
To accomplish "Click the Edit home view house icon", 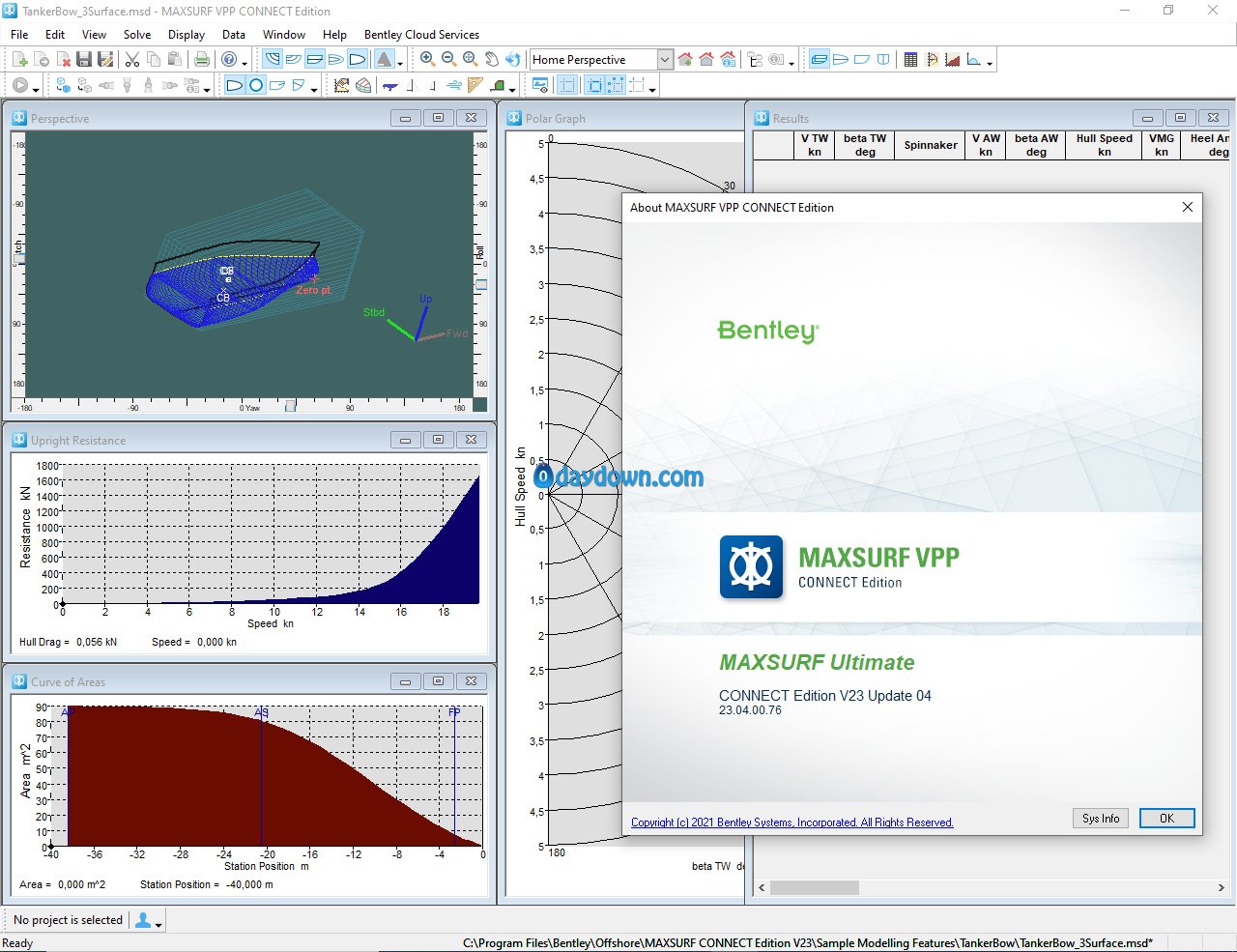I will [x=728, y=59].
